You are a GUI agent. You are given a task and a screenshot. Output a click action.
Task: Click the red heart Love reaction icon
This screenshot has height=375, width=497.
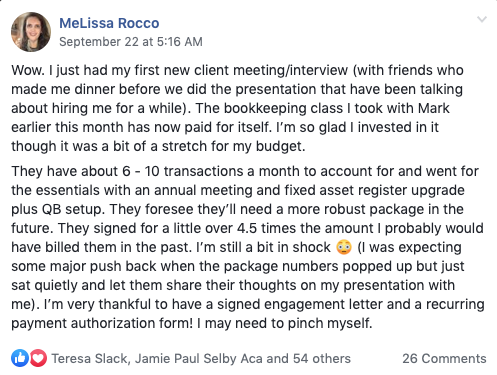(x=38, y=358)
